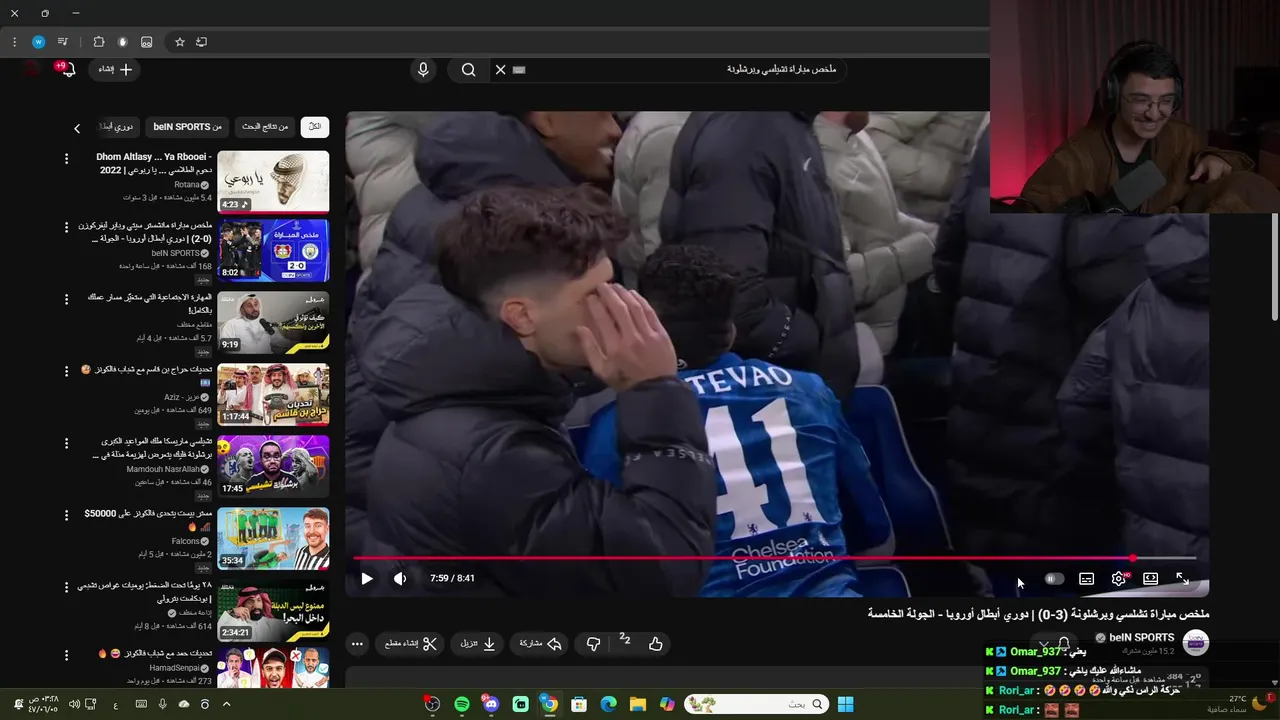Open the taskbar volume speaker icon
1280x720 pixels.
click(x=75, y=704)
